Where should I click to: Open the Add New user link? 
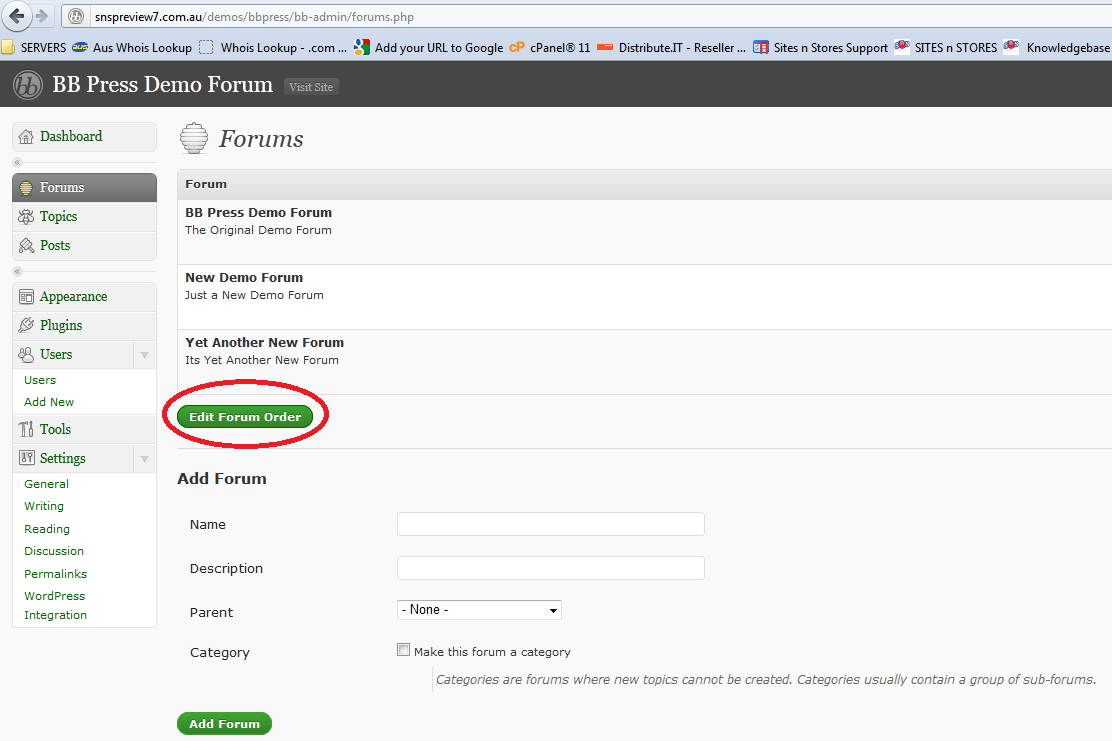point(49,402)
